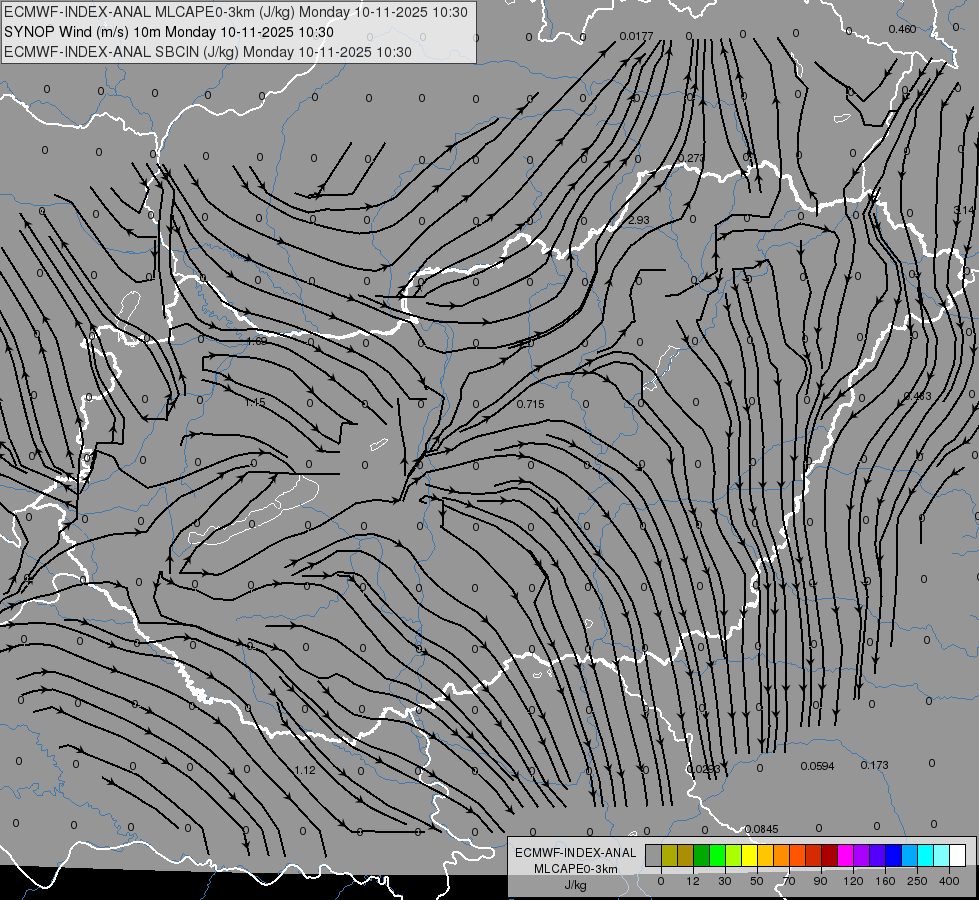Viewport: 979px width, 900px height.
Task: Click the 0.463 value on the map
Action: pyautogui.click(x=918, y=397)
